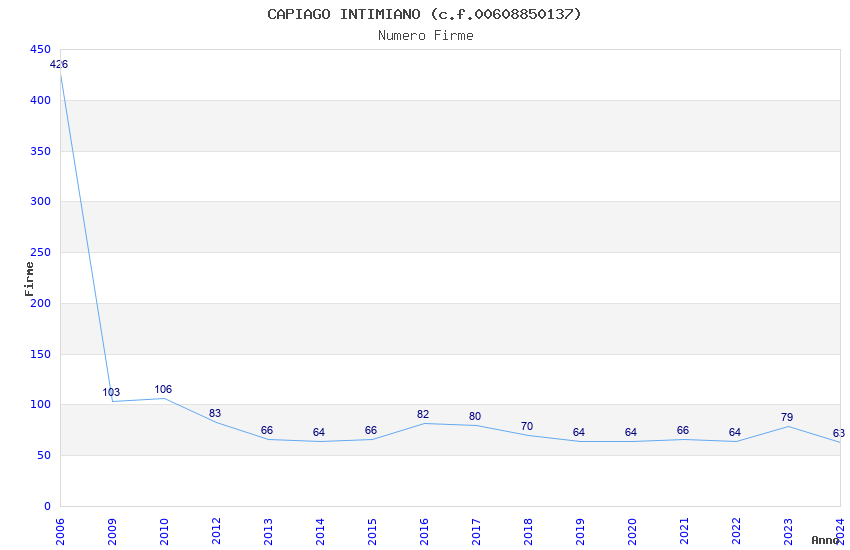Click the data label 64 above 2014
Viewport: 850px width, 550px height.
(319, 432)
